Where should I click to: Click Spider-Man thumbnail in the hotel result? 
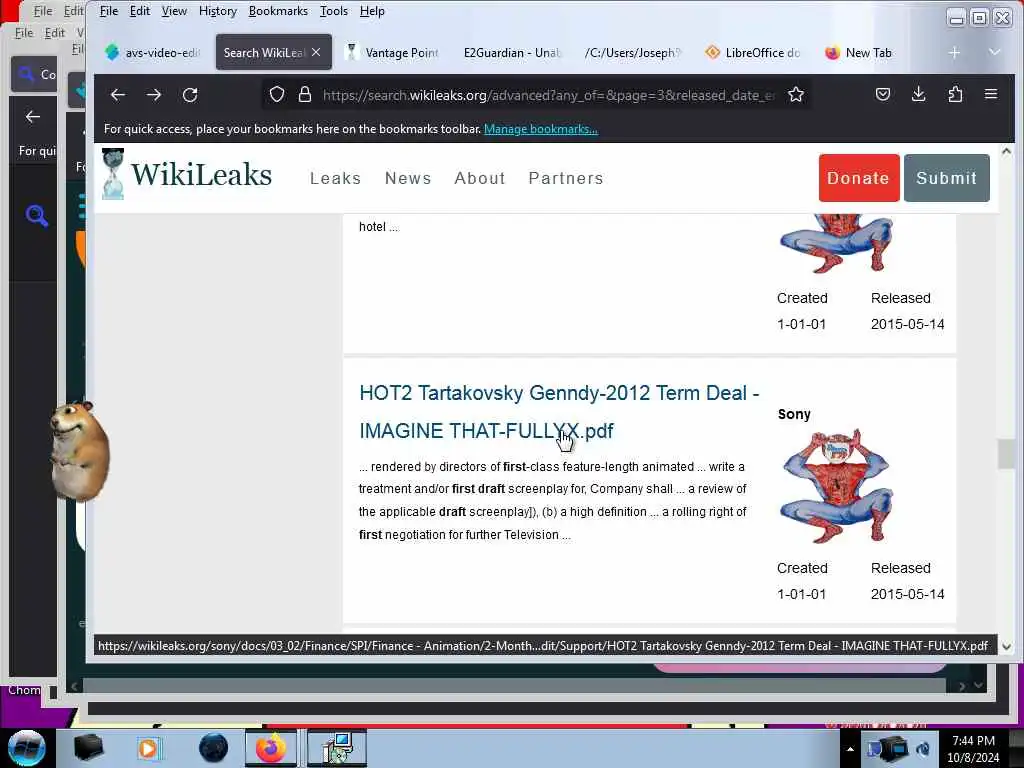pyautogui.click(x=836, y=244)
